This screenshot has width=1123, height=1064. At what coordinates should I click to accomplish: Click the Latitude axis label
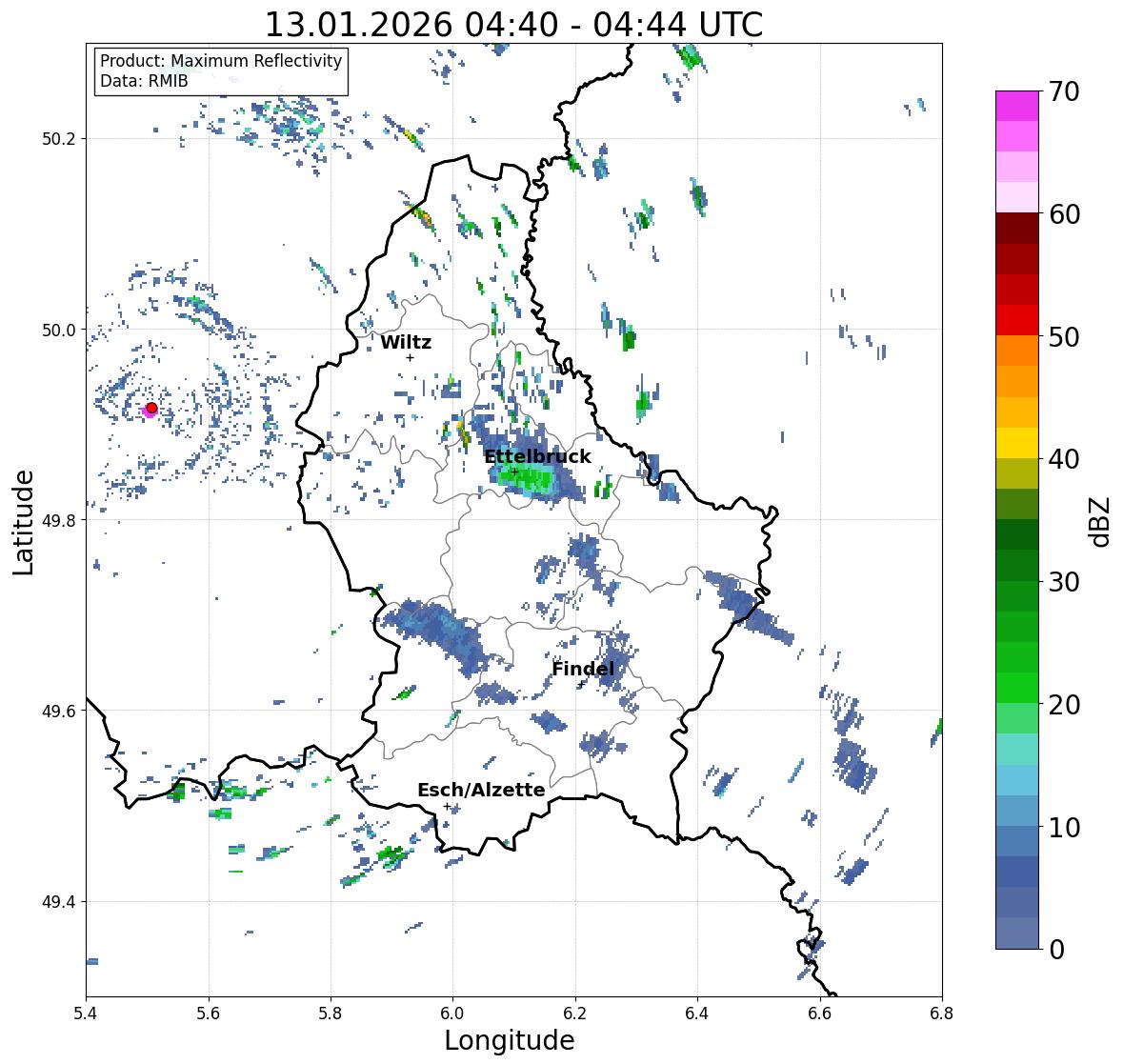tap(23, 522)
